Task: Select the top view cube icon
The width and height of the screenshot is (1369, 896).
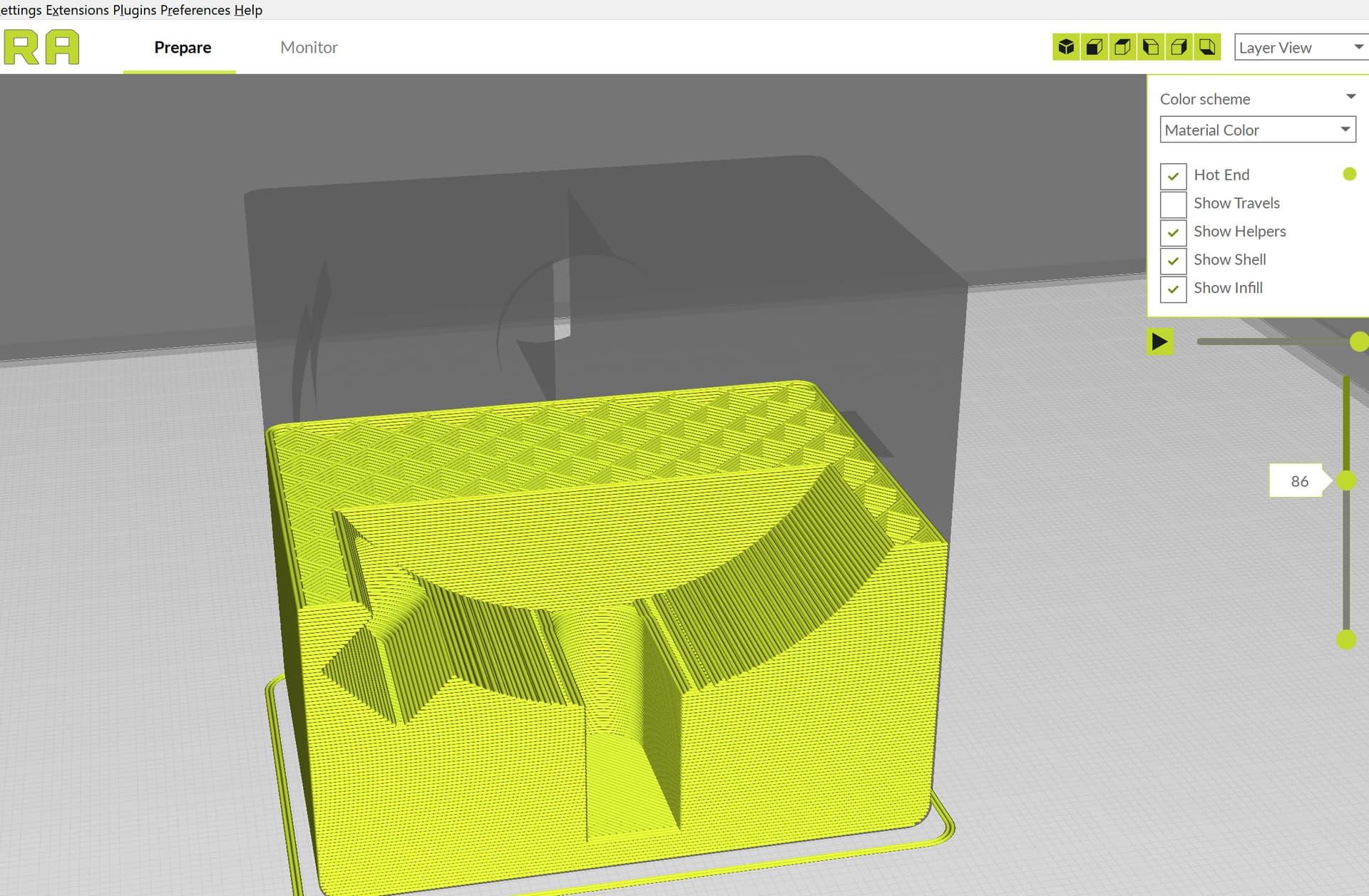Action: (1122, 47)
